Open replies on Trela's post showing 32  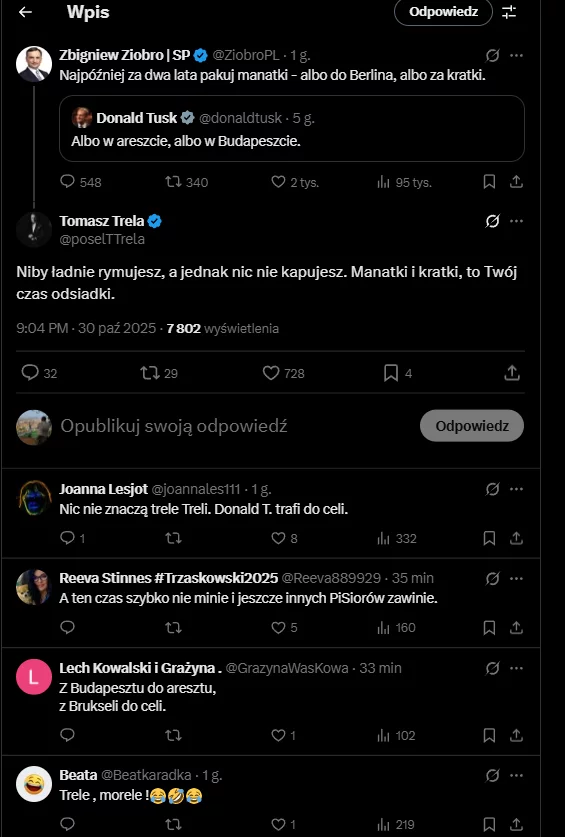39,373
